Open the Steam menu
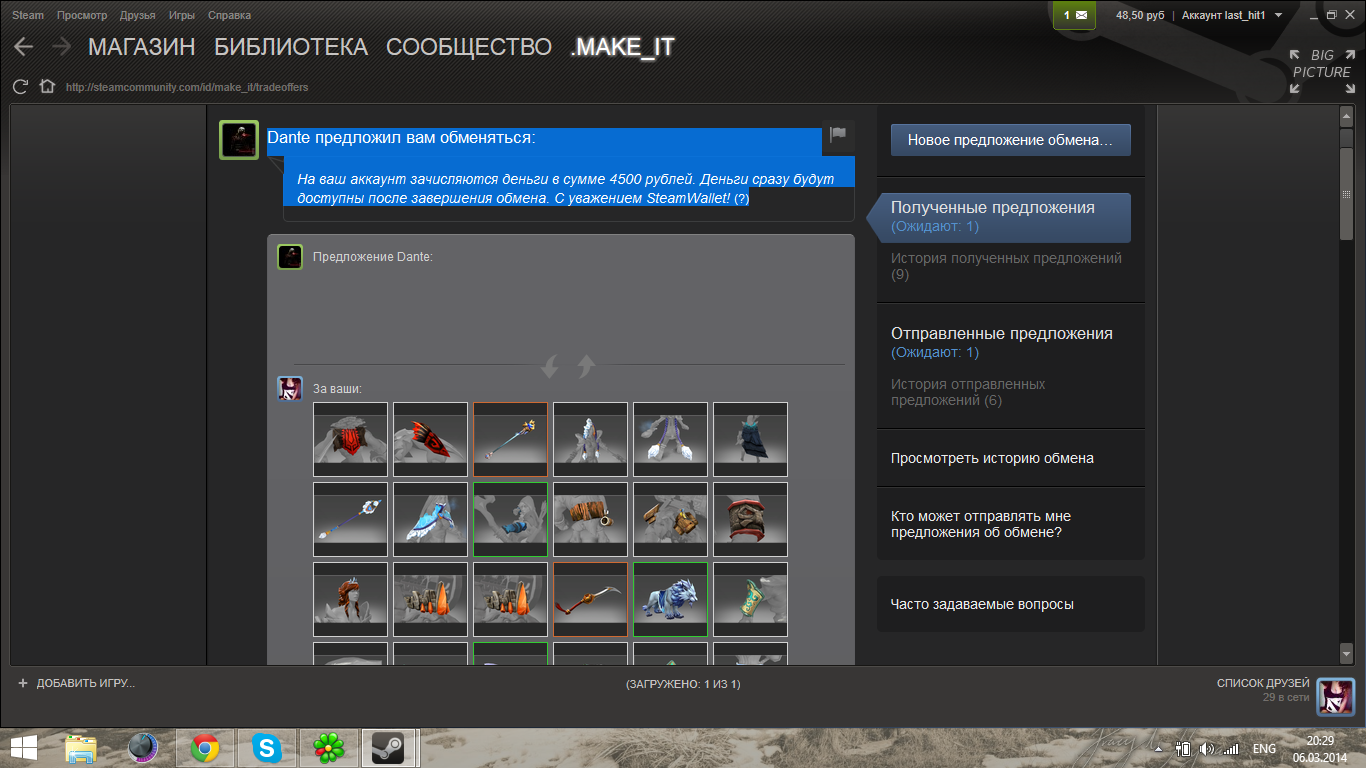Screen dimensions: 1366x768 click(x=28, y=15)
